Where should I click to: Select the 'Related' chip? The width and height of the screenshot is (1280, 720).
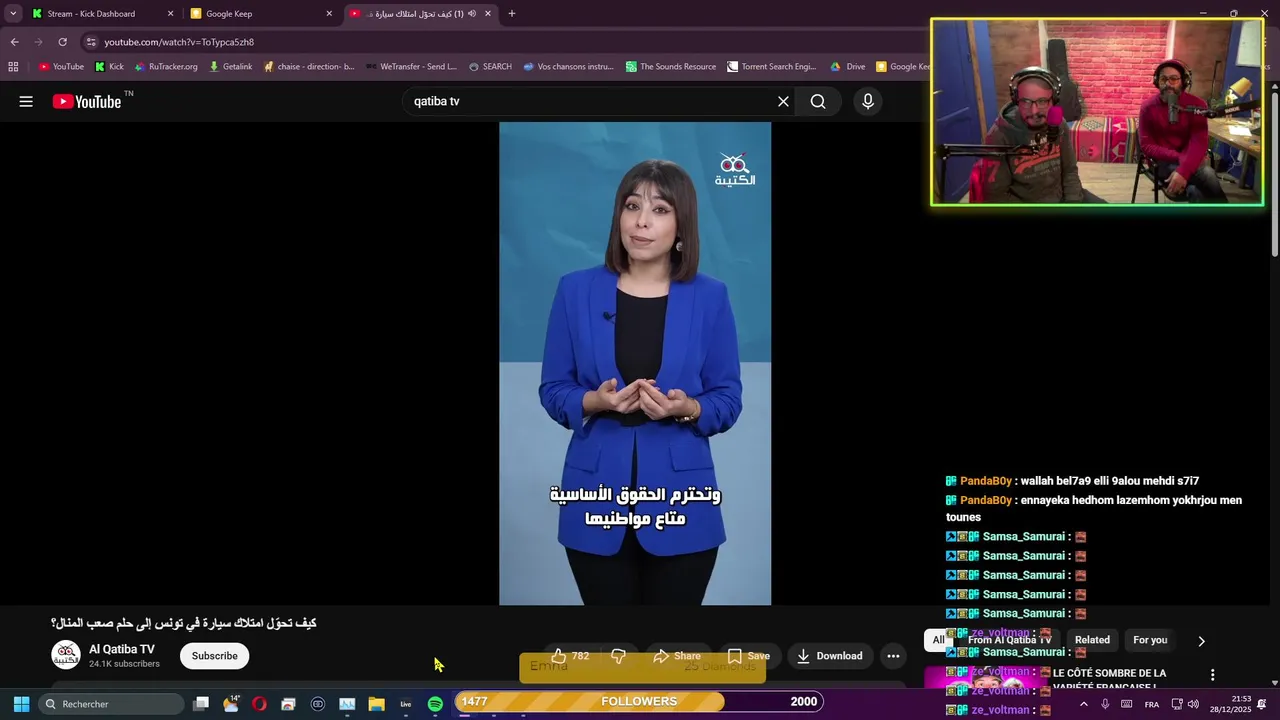(x=1092, y=640)
